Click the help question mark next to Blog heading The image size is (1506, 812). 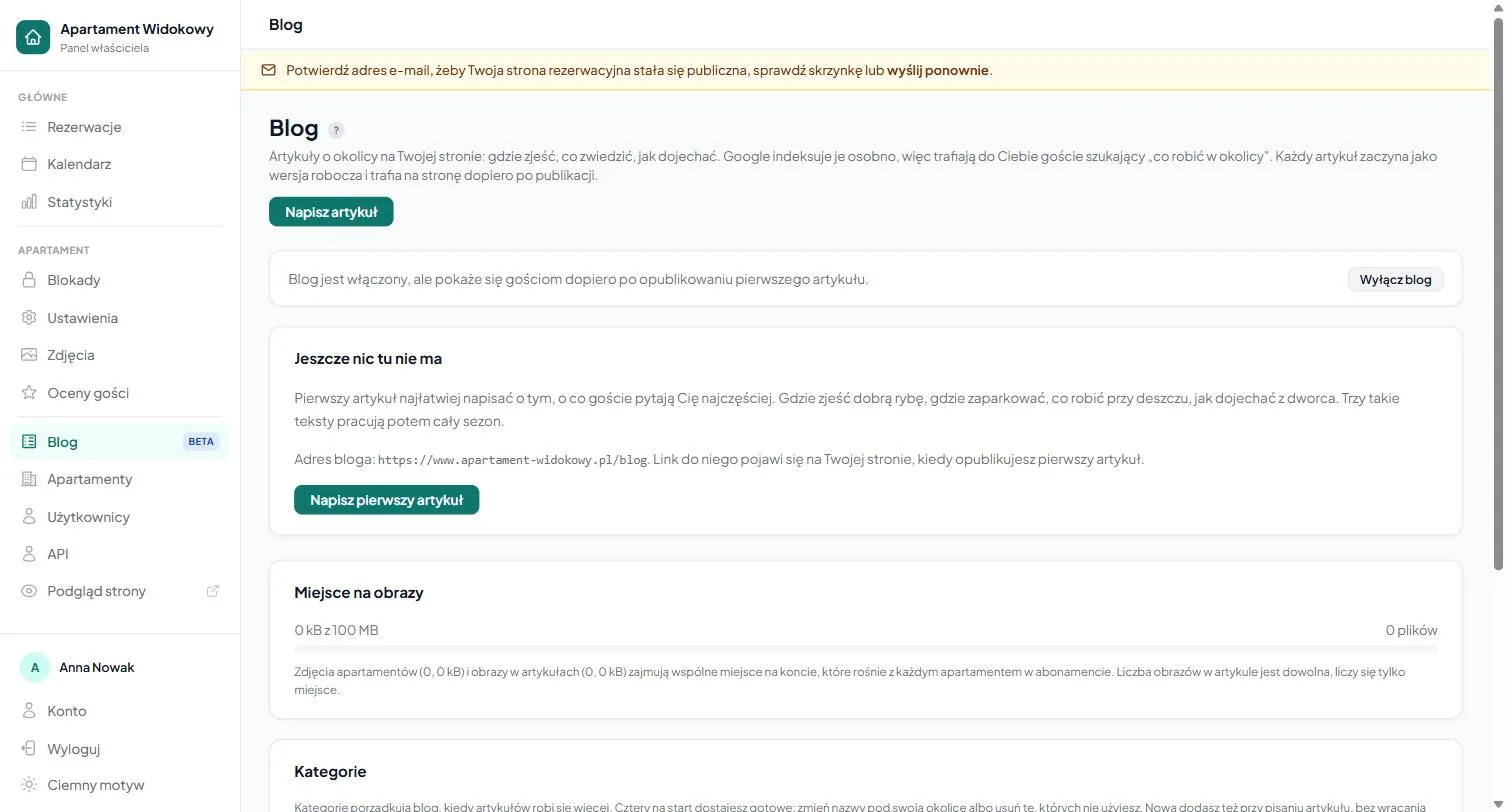(x=336, y=130)
